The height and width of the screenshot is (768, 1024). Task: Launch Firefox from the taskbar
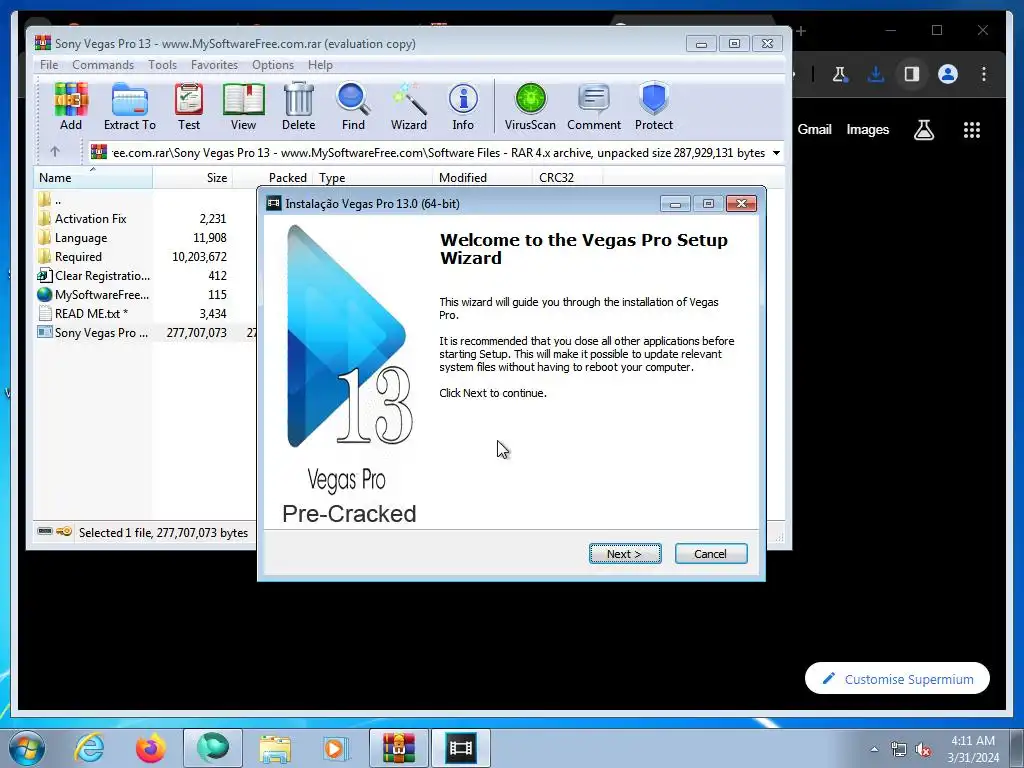click(151, 748)
